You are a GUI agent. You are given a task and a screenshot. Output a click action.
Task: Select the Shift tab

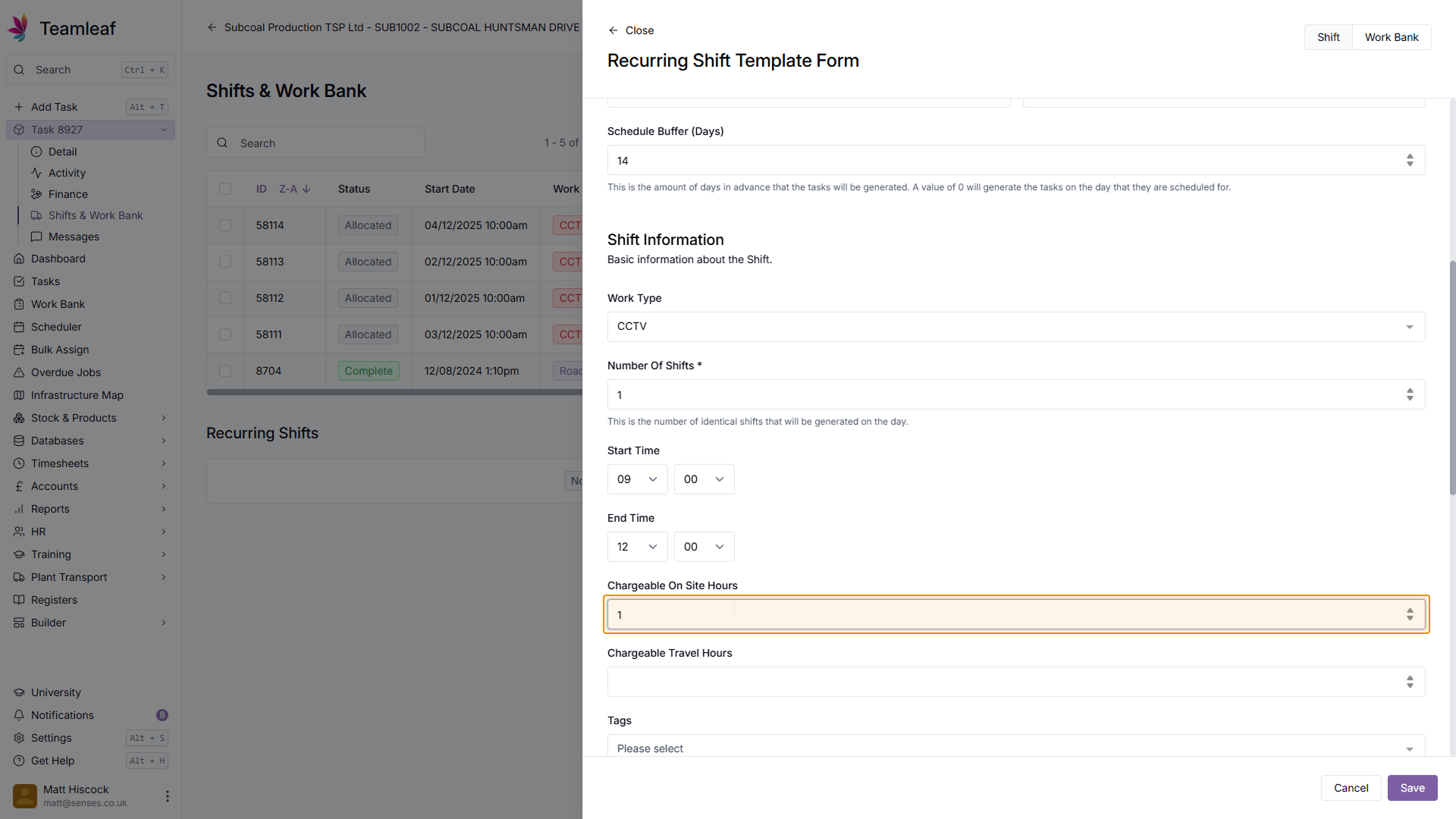click(1328, 37)
